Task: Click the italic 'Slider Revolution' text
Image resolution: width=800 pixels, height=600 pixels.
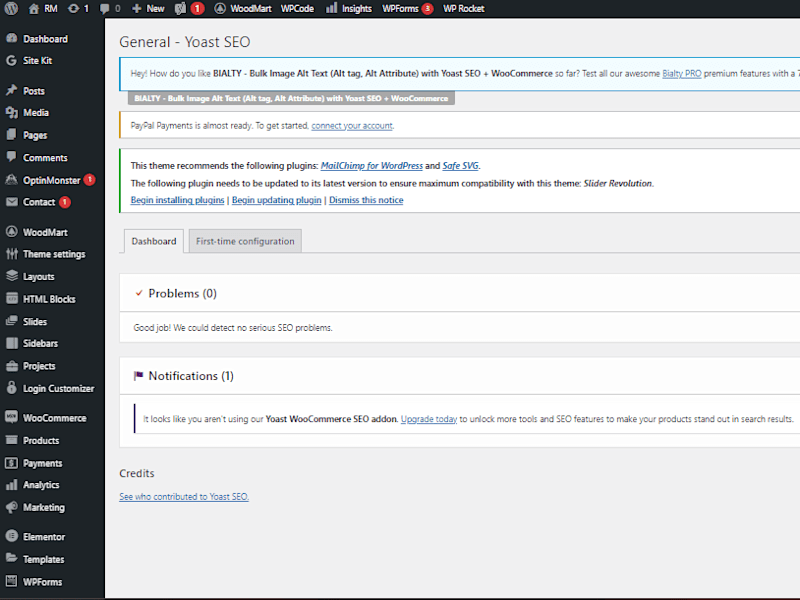Action: [x=618, y=183]
